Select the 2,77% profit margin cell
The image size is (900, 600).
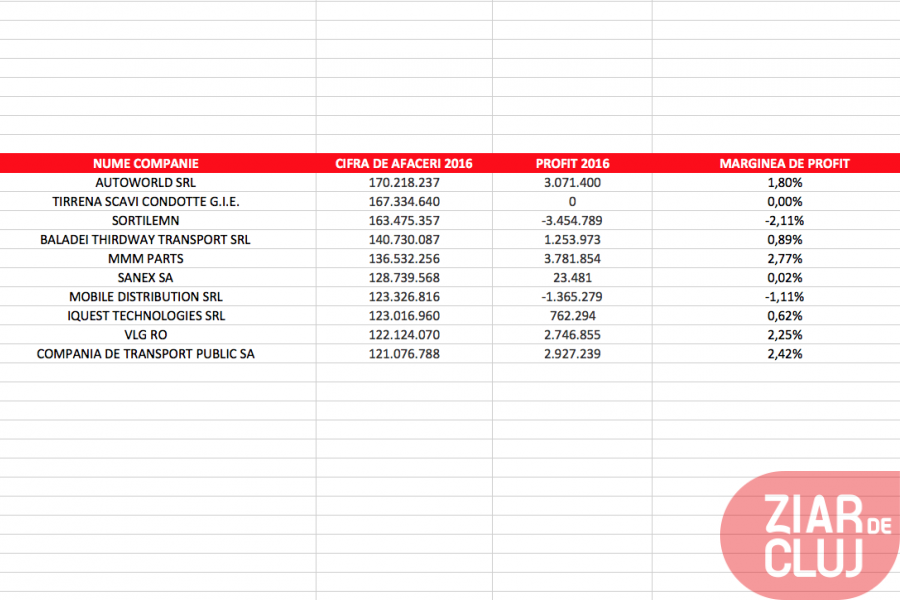785,259
